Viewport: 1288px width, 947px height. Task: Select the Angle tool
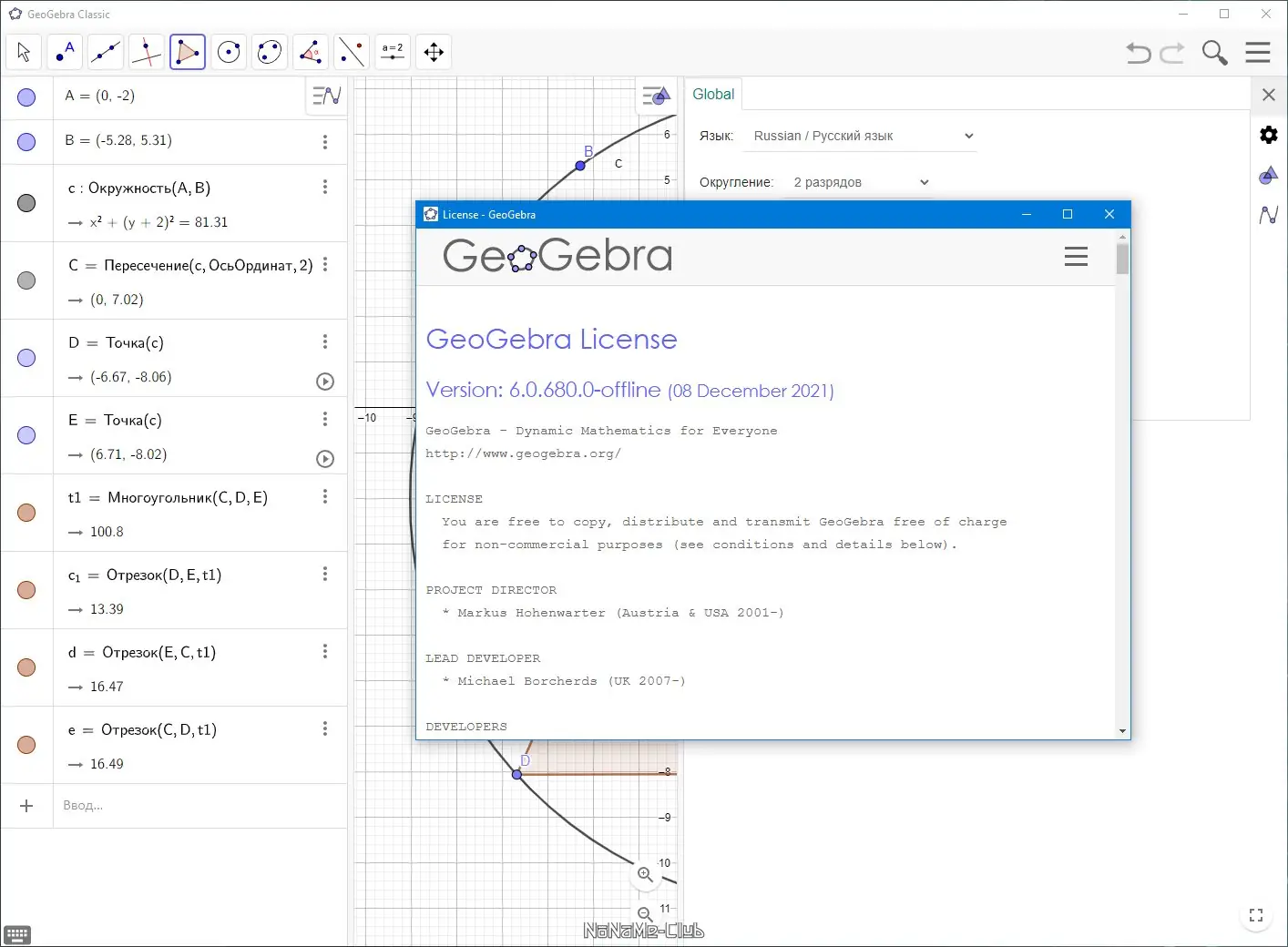tap(311, 52)
